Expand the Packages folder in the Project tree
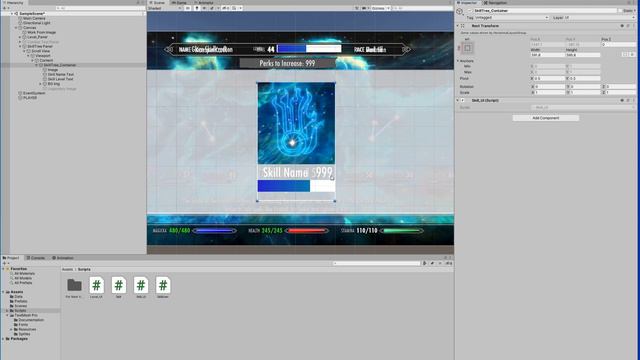Image resolution: width=640 pixels, height=360 pixels. tap(3, 339)
